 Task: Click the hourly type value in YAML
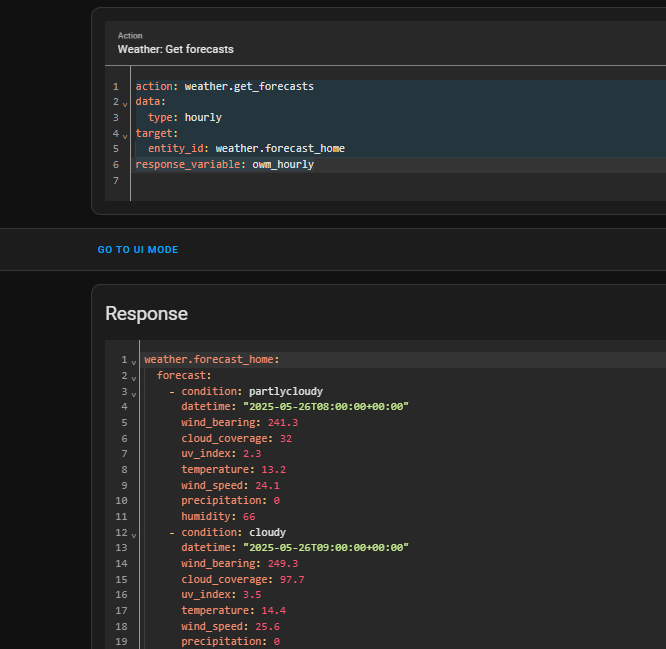(203, 118)
